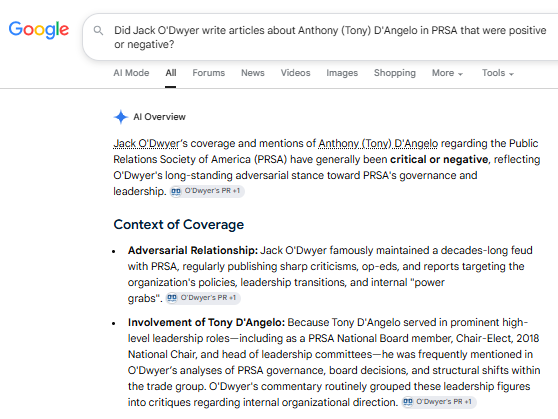The height and width of the screenshot is (419, 558).
Task: Click the bold 'critical or negative' phrase
Action: point(439,159)
